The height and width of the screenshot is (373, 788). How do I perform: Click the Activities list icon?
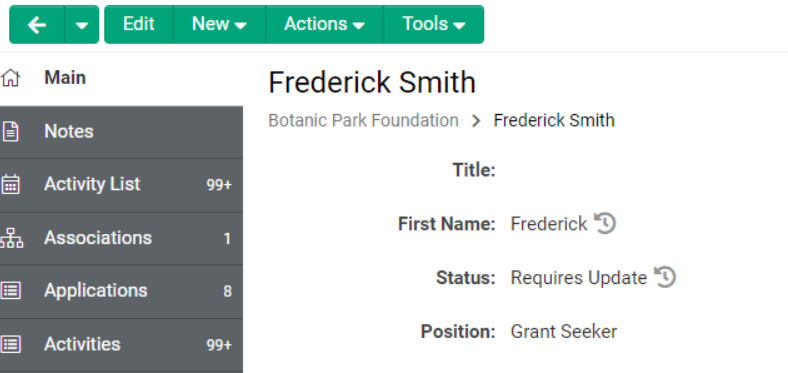pos(11,344)
